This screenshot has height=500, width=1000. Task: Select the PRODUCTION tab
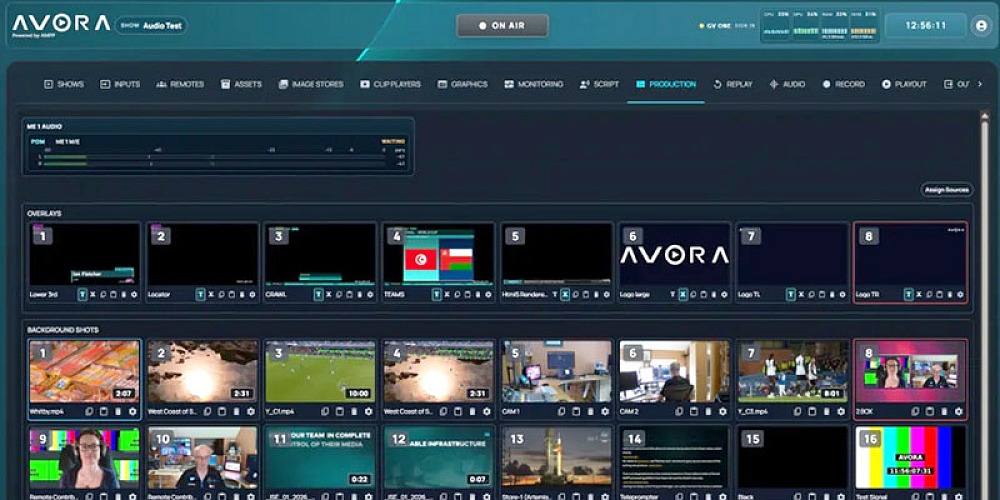pos(666,84)
